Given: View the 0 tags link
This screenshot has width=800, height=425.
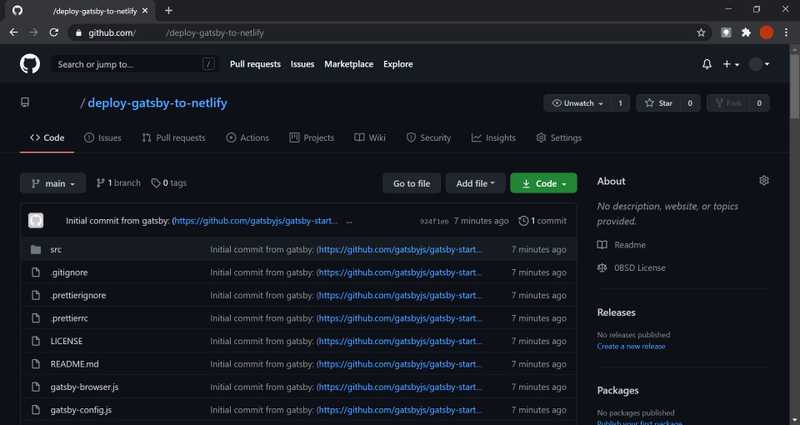Looking at the screenshot, I should tap(169, 183).
